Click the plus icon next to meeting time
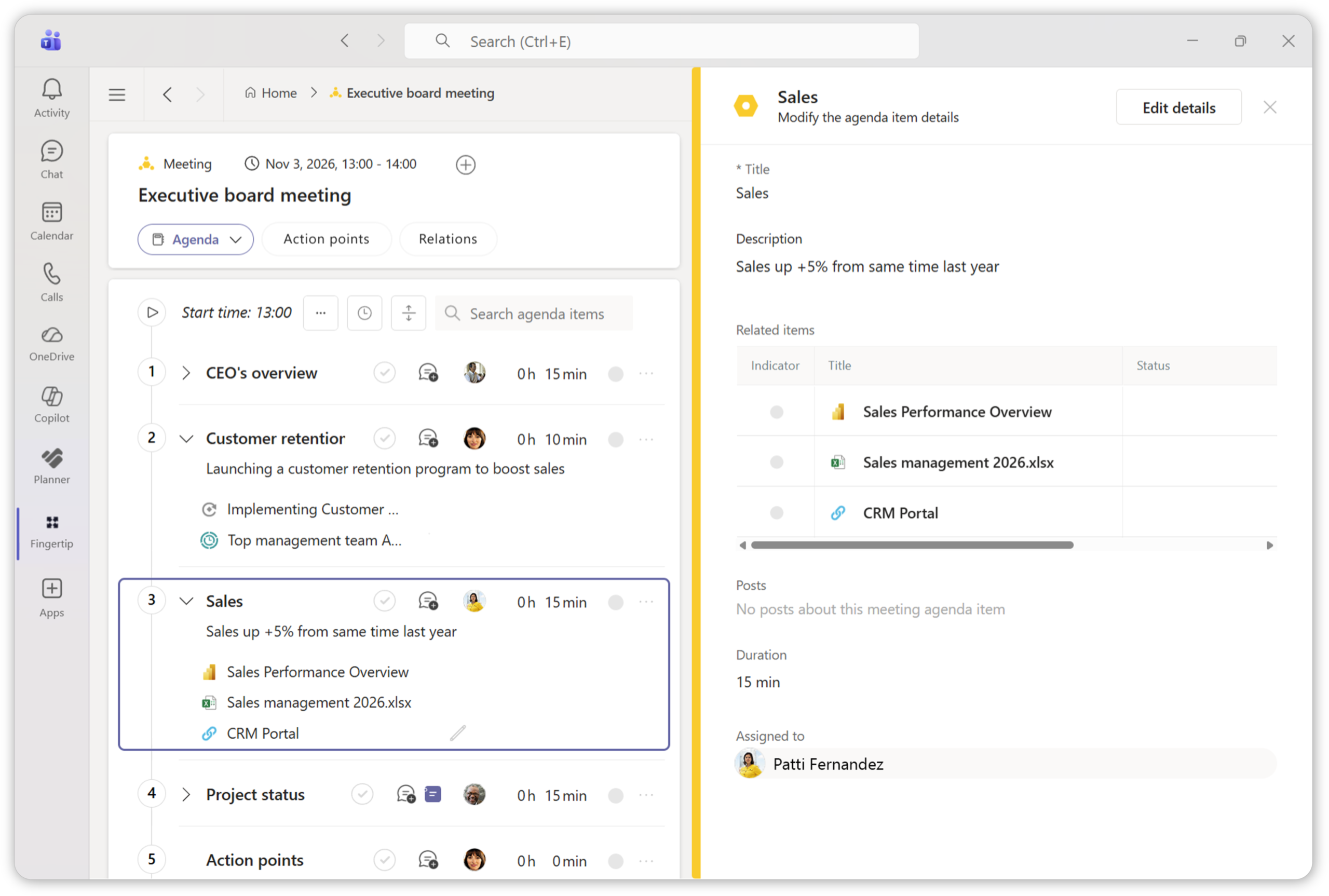 (x=466, y=165)
